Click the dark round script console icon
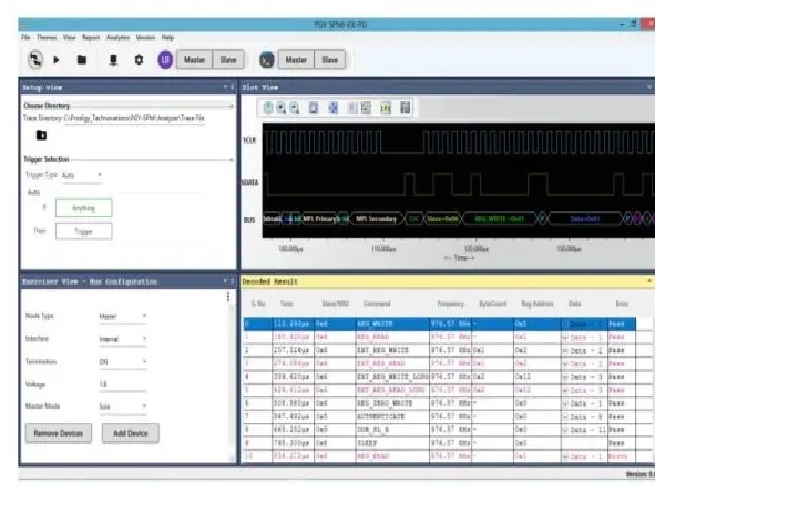This screenshot has height=511, width=808. [266, 60]
